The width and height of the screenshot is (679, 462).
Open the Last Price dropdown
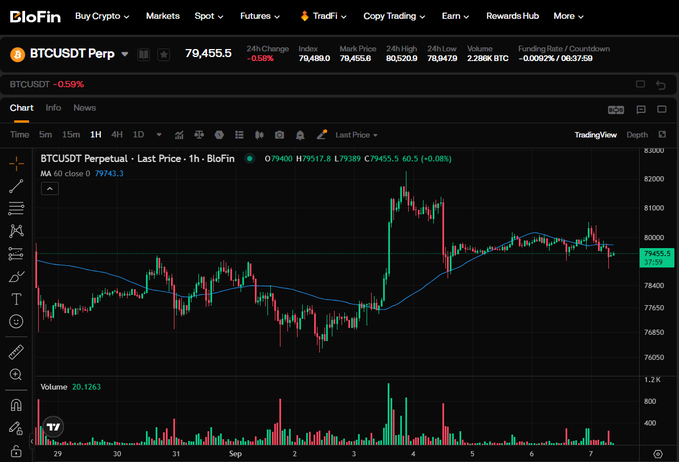[356, 135]
